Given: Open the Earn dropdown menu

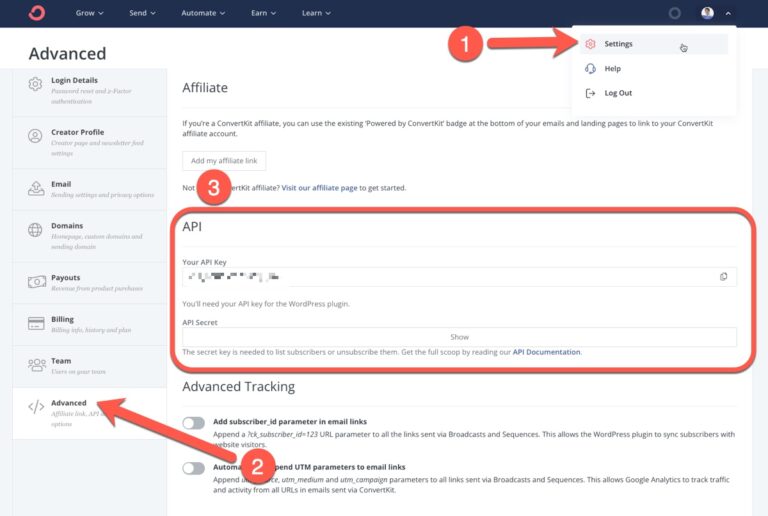Looking at the screenshot, I should (x=263, y=13).
